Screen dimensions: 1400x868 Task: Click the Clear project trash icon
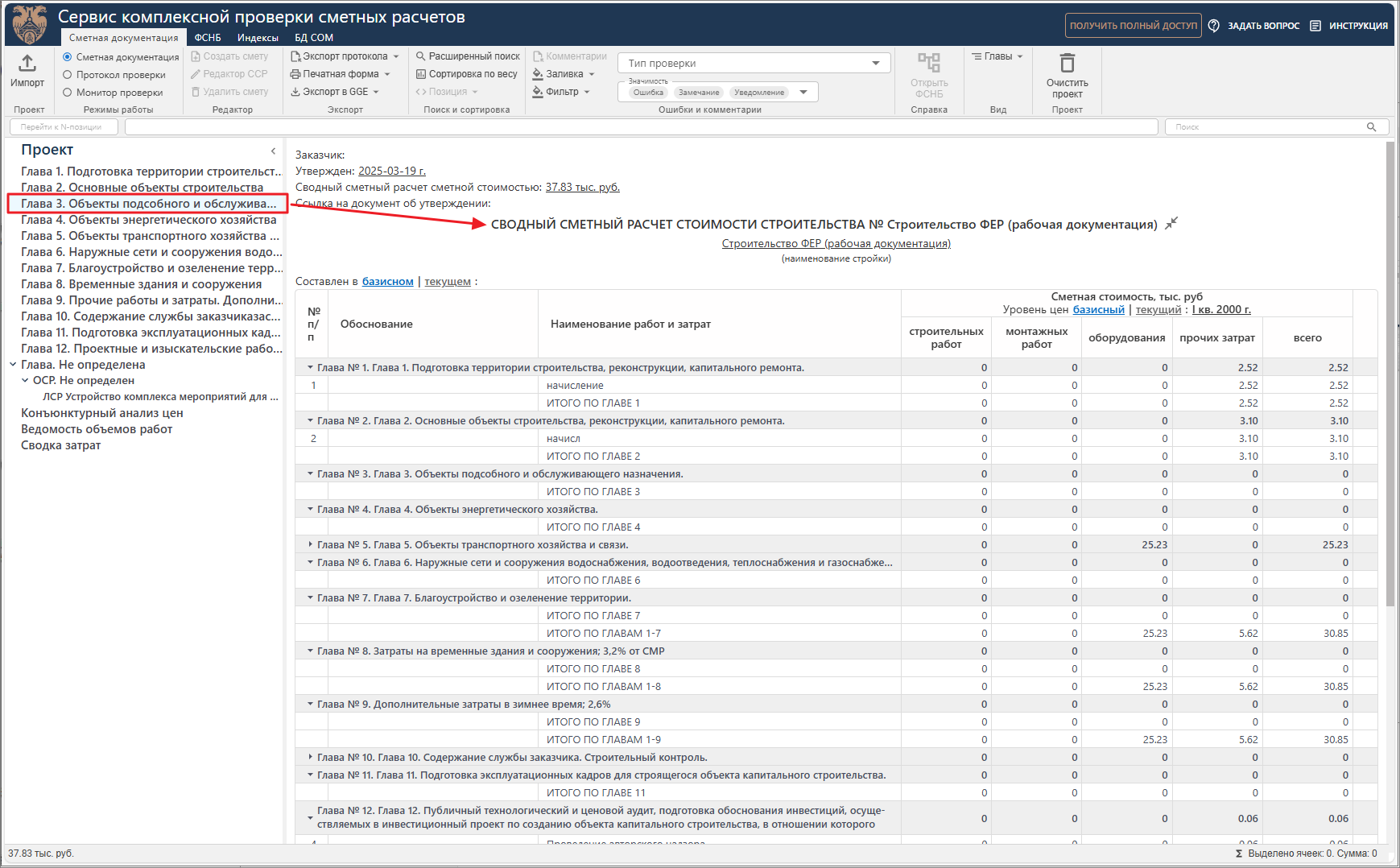[x=1067, y=64]
